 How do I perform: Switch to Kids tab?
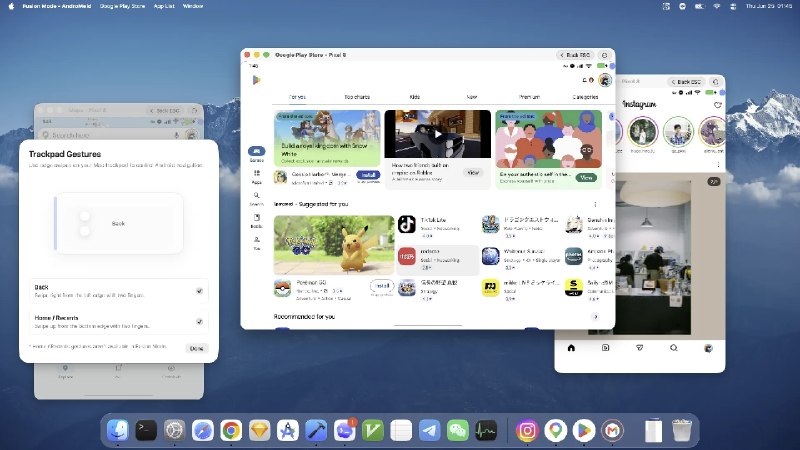tap(415, 97)
